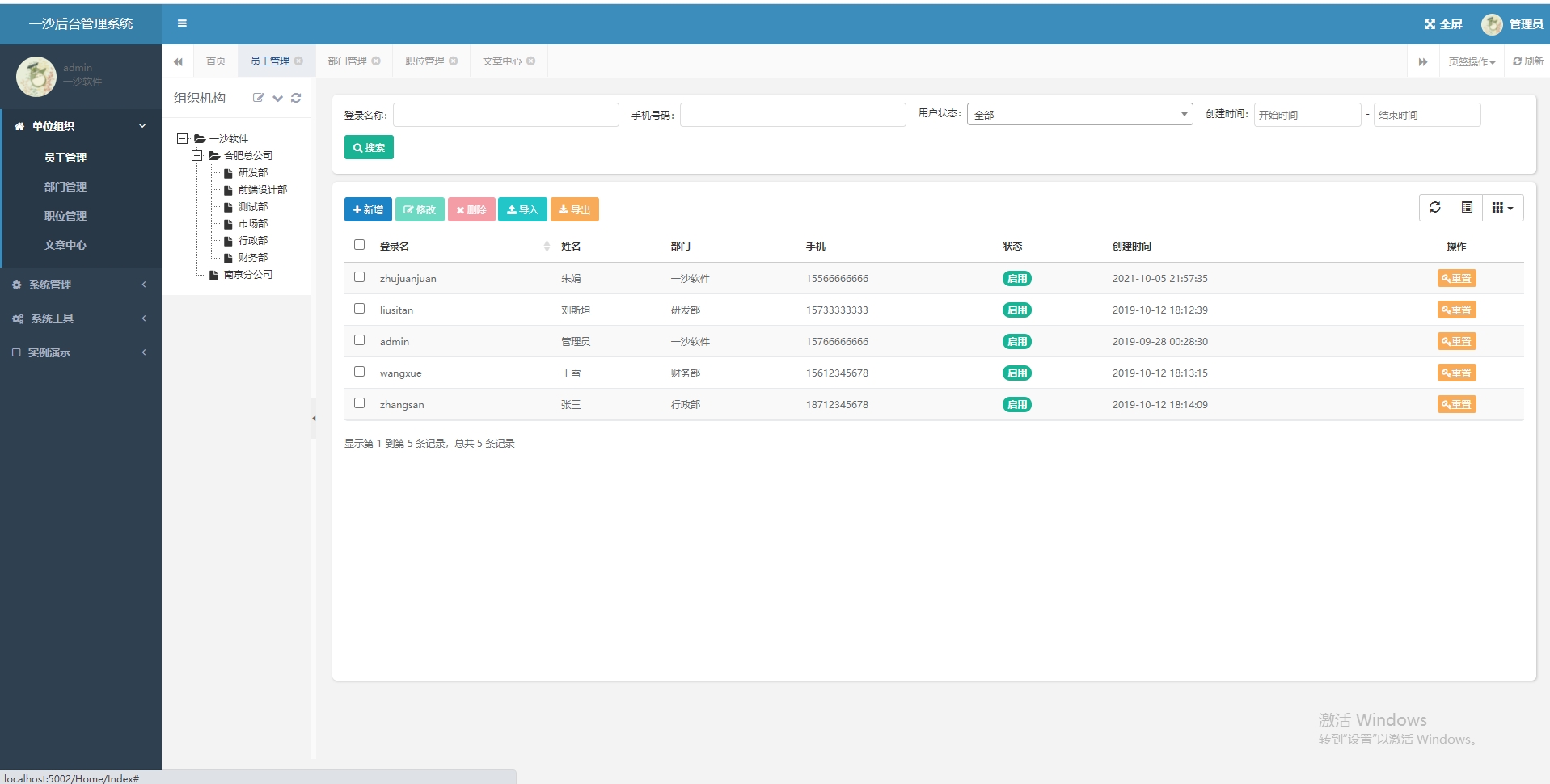Collapse the sidebar via the hamburger icon
This screenshot has height=784, width=1550.
pos(182,23)
